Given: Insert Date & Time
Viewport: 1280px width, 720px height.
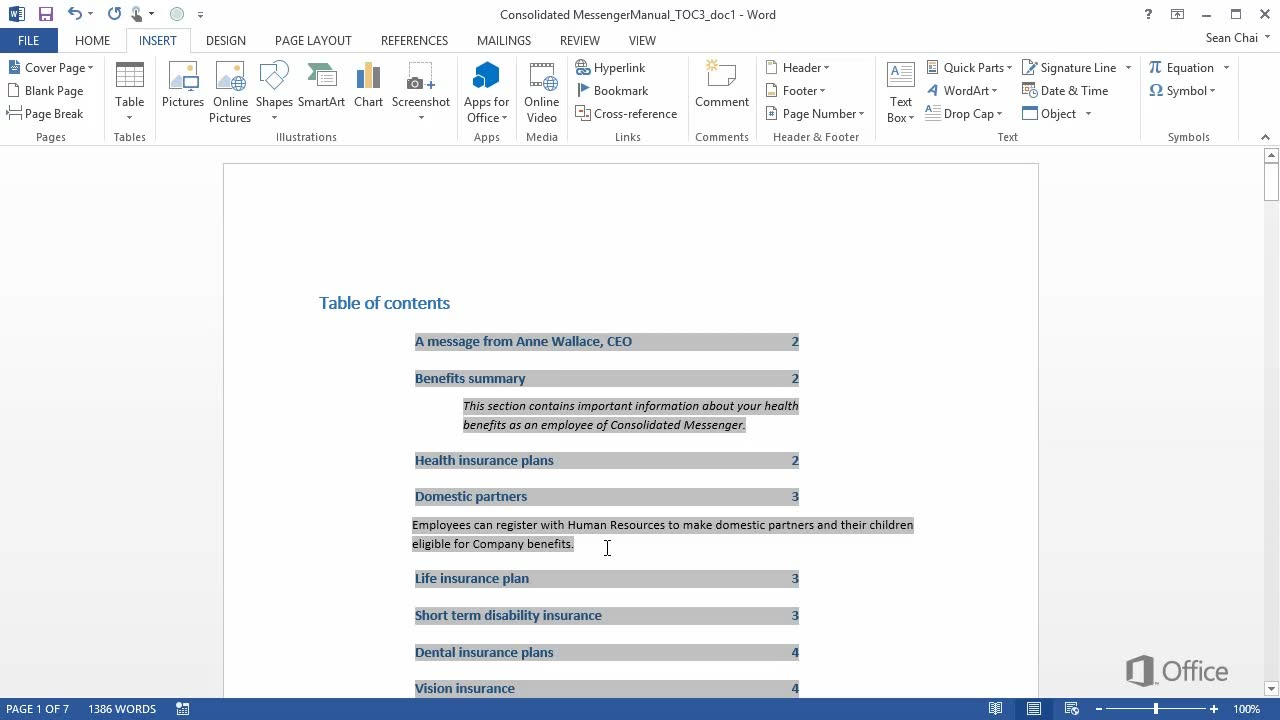Looking at the screenshot, I should (1066, 90).
